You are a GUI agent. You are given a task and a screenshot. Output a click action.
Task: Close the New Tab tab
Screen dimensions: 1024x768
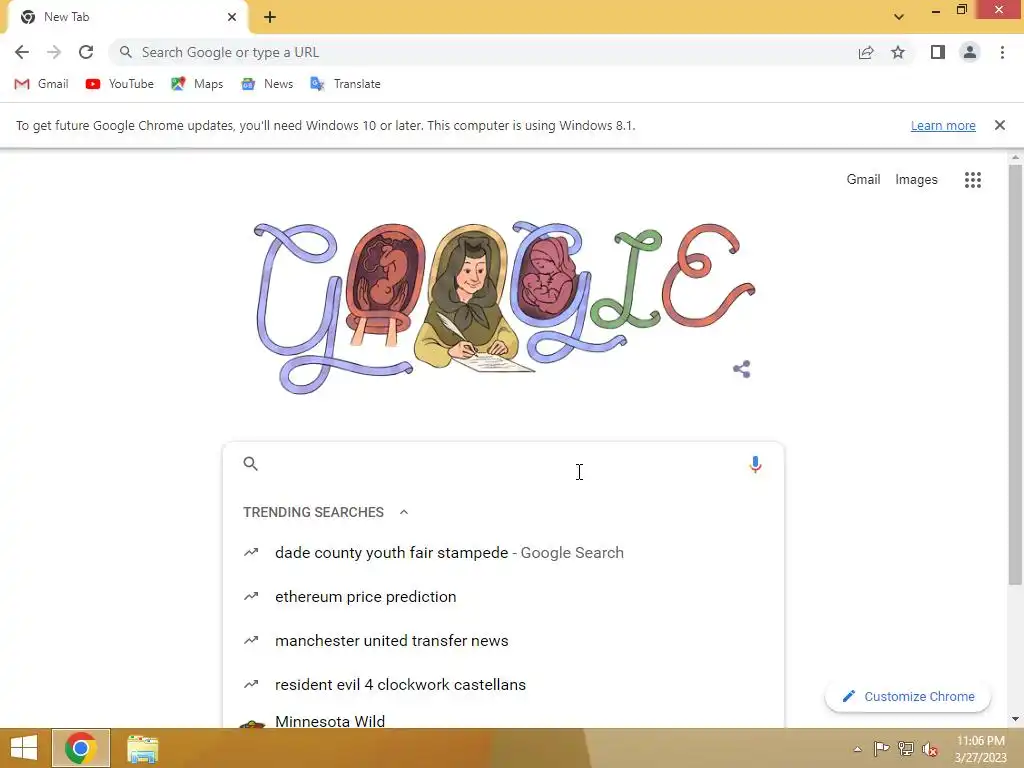[232, 17]
